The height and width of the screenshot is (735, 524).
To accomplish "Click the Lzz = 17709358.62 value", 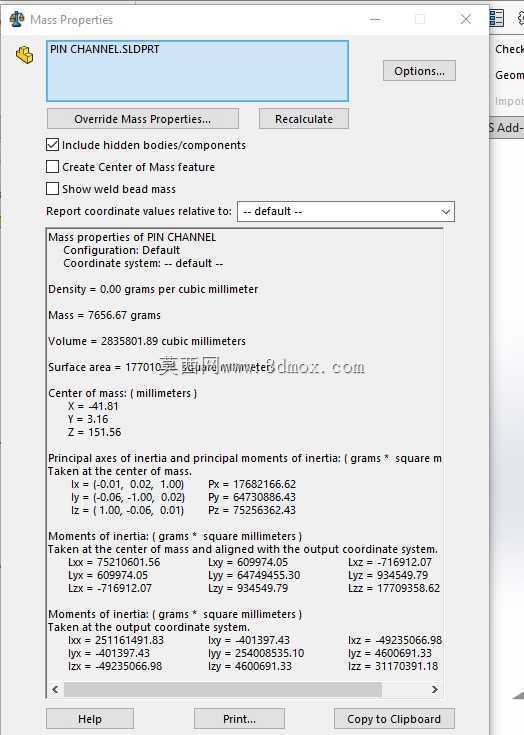I will tap(394, 588).
